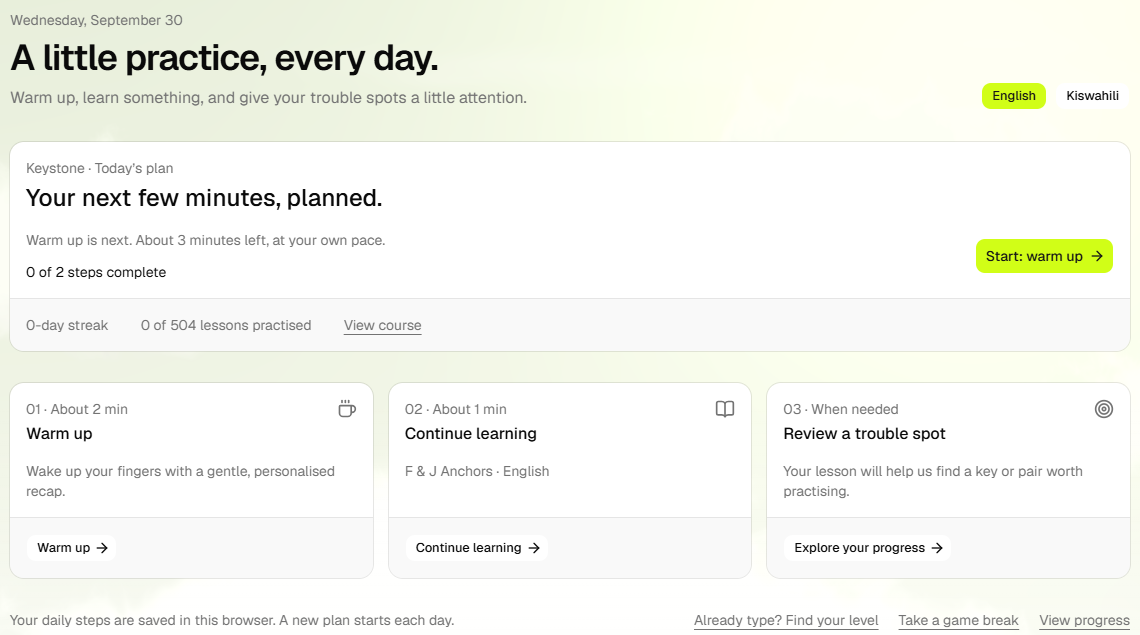This screenshot has height=635, width=1140.
Task: Start the warm up from today's plan
Action: tap(1044, 256)
